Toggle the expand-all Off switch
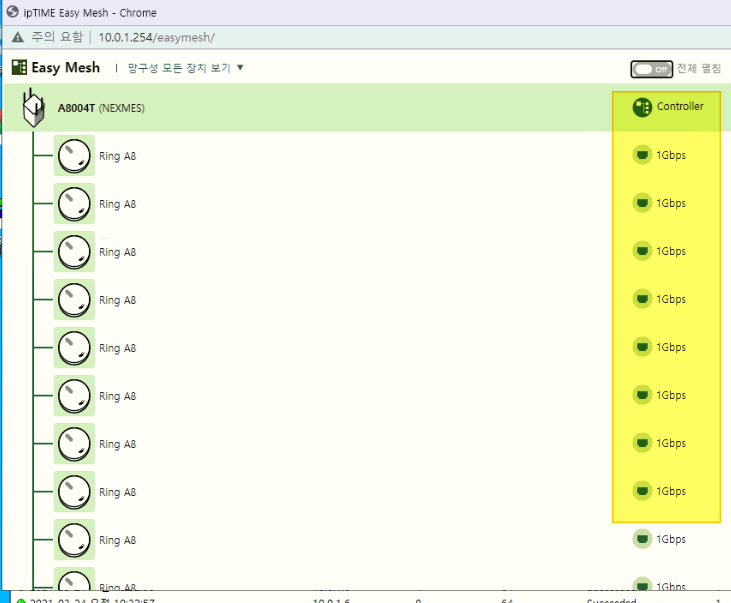 click(651, 69)
